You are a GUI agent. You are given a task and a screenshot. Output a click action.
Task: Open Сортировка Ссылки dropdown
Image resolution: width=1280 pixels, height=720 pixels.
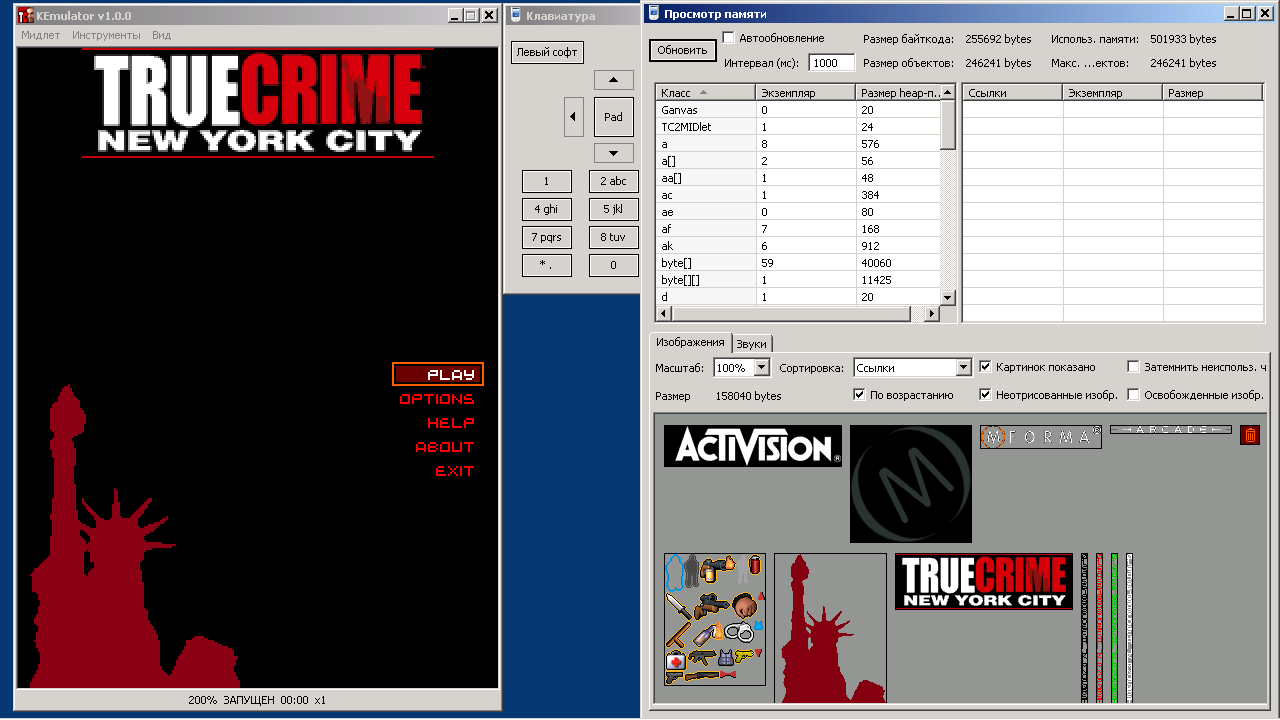[964, 368]
